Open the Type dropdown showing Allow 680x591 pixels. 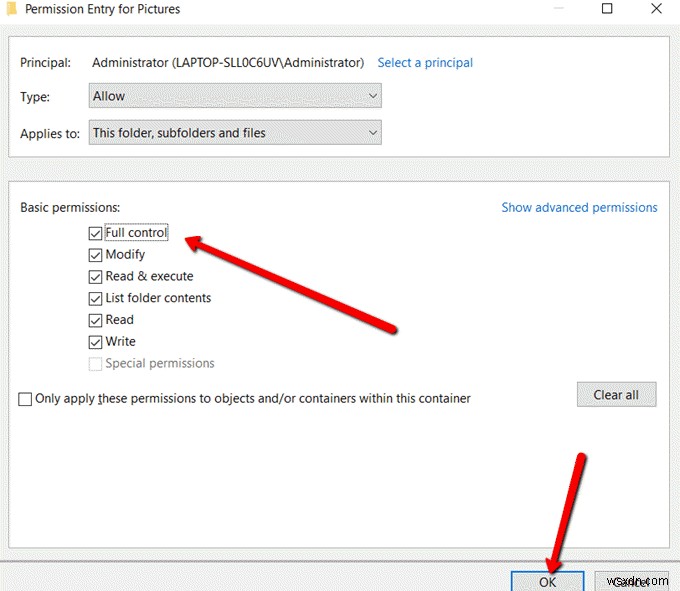(x=235, y=96)
